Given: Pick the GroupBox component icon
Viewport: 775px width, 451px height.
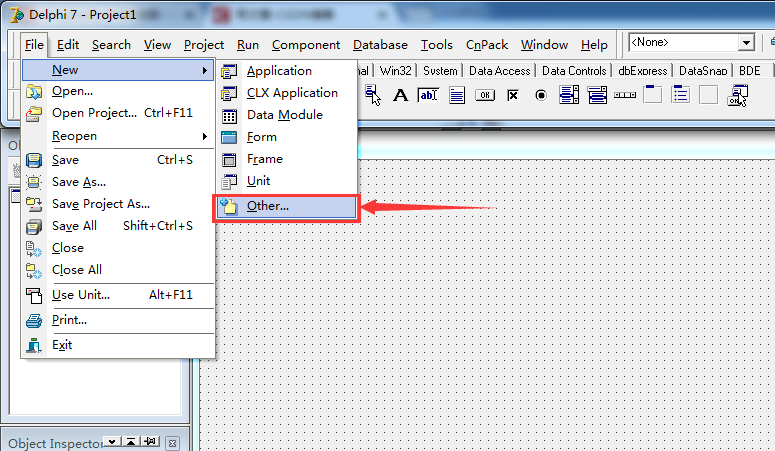Looking at the screenshot, I should pos(652,94).
